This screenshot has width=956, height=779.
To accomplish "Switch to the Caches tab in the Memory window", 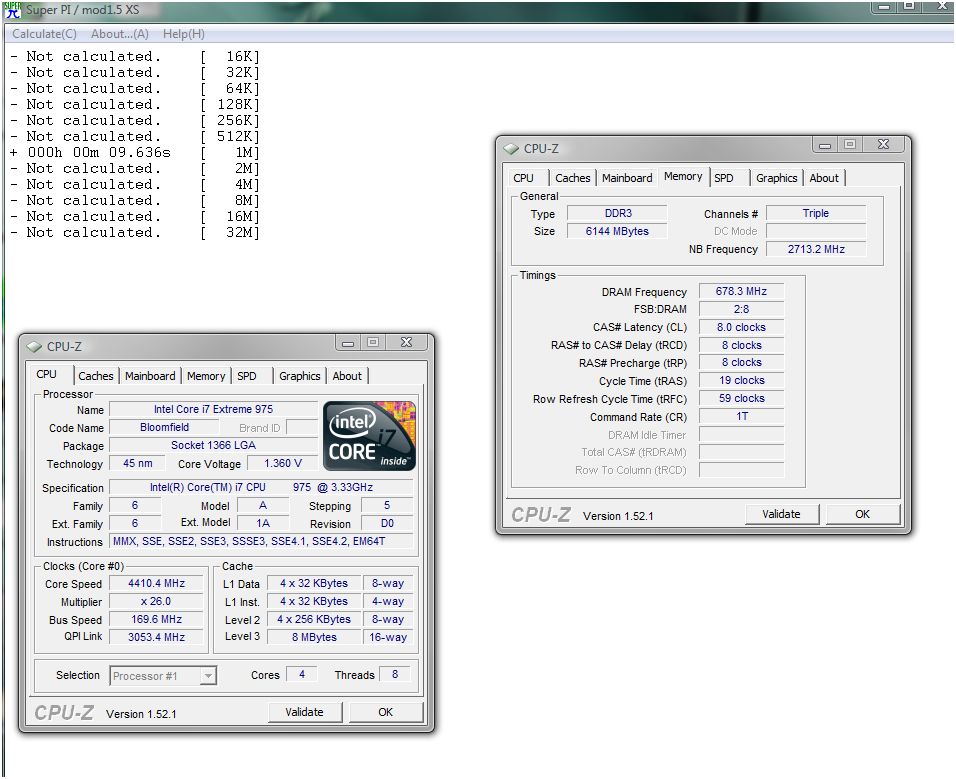I will point(573,178).
